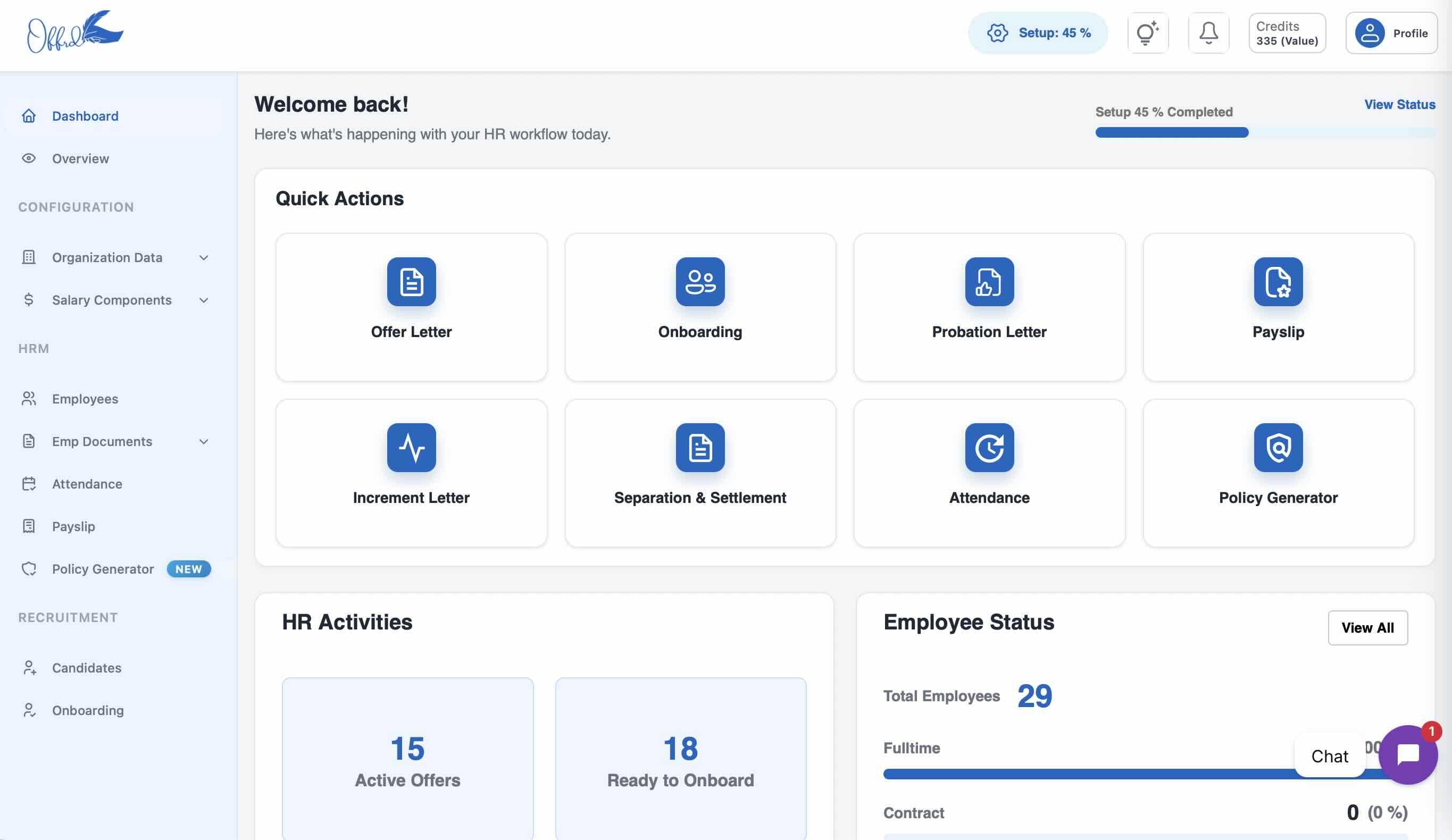Screen dimensions: 1452x840
Task: Open the Probation Letter thumbs-up icon
Action: click(989, 282)
